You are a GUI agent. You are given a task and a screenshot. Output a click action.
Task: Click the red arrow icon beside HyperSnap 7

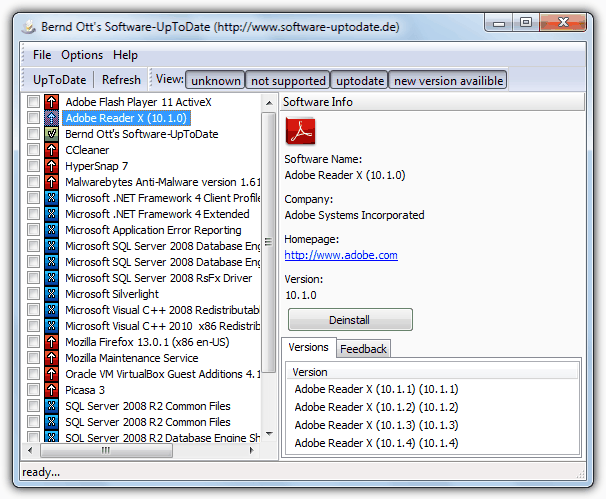click(51, 166)
